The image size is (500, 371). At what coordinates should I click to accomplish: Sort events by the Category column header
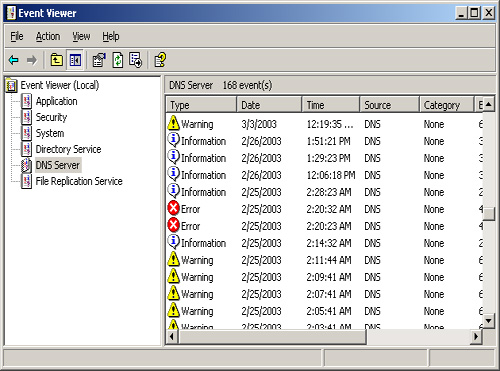click(447, 105)
